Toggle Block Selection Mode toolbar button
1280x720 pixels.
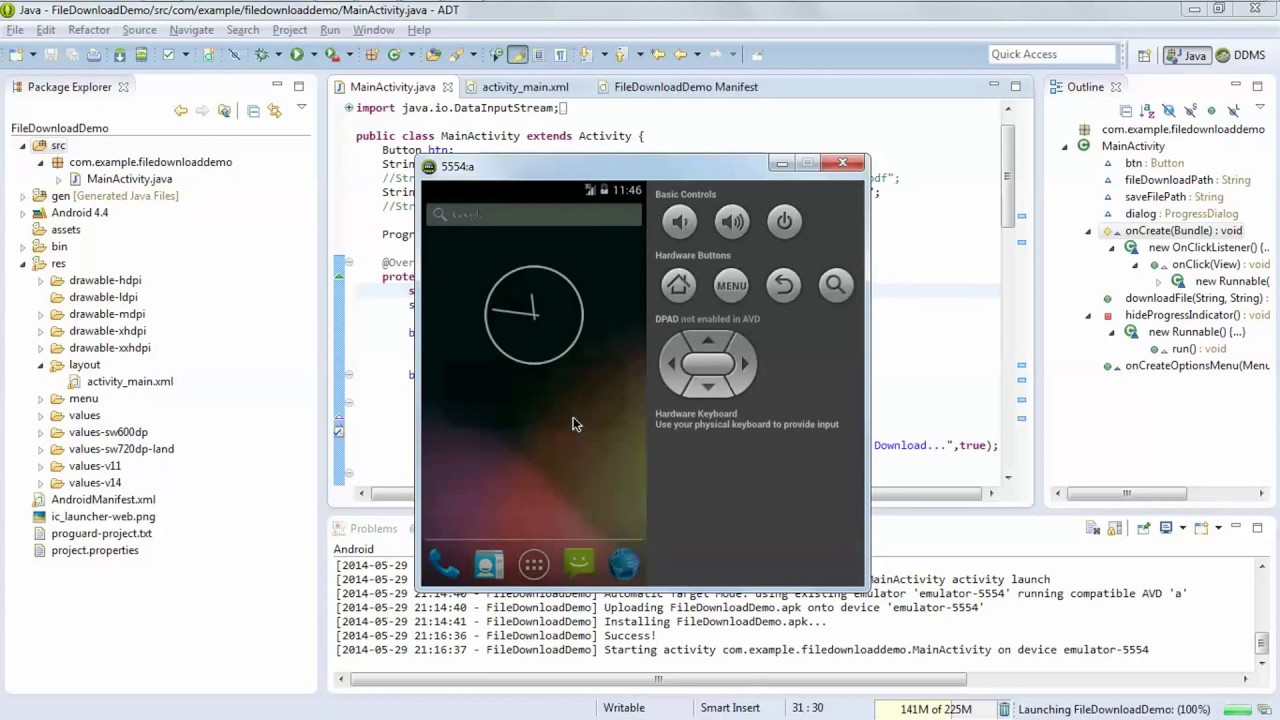coord(538,55)
